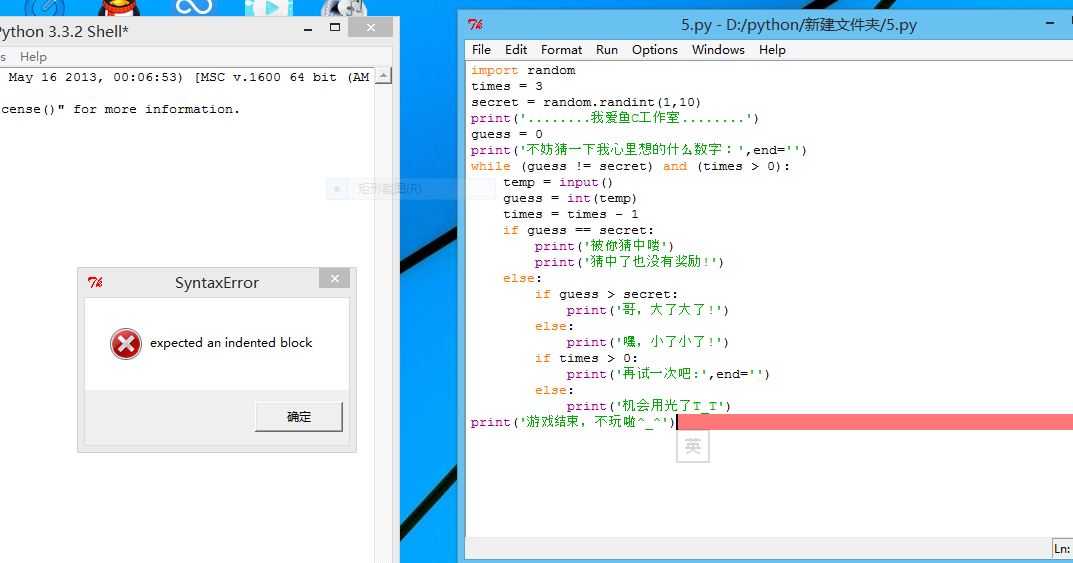This screenshot has width=1073, height=563.
Task: Open the infinity-loop cloud desktop icon
Action: (x=192, y=8)
